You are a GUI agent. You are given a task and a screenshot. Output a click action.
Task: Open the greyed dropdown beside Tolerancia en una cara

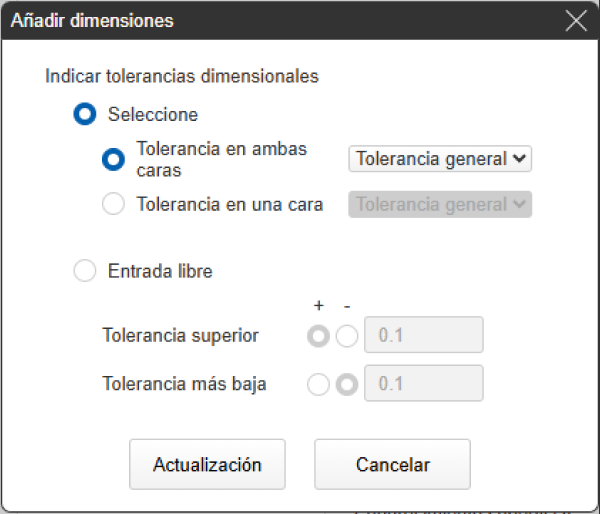tap(440, 205)
